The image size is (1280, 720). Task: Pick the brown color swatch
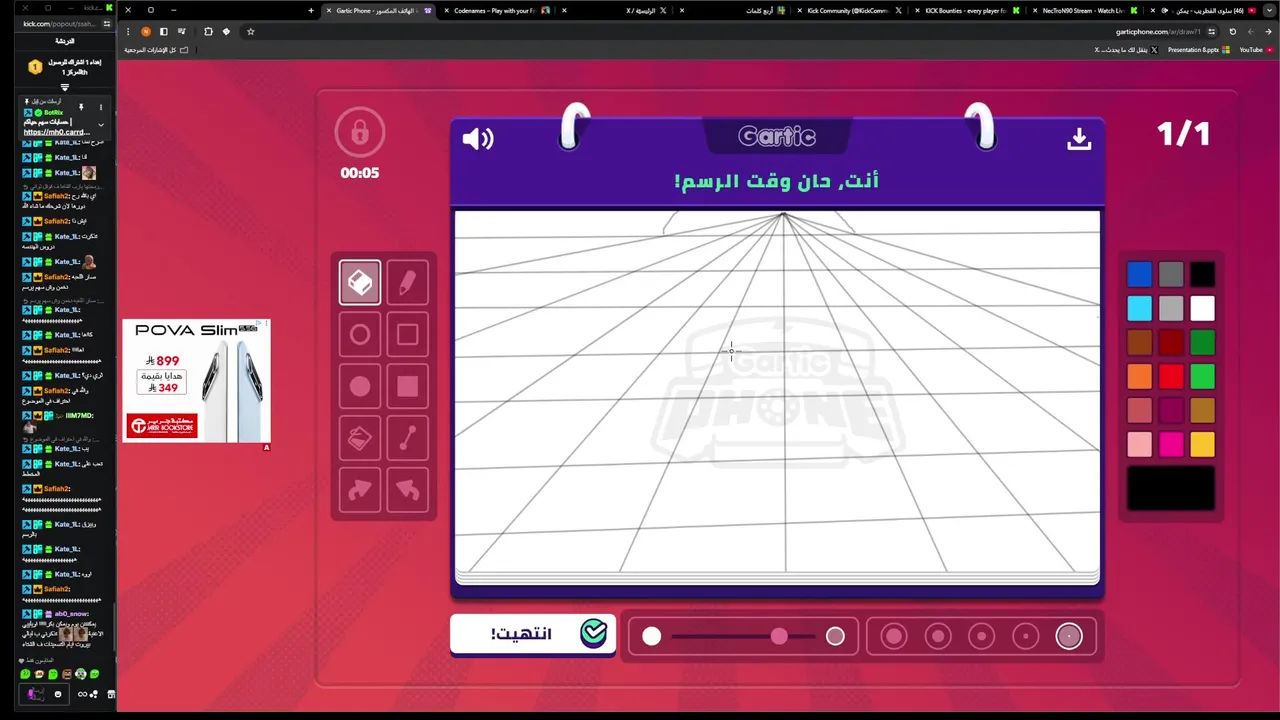pyautogui.click(x=1139, y=342)
